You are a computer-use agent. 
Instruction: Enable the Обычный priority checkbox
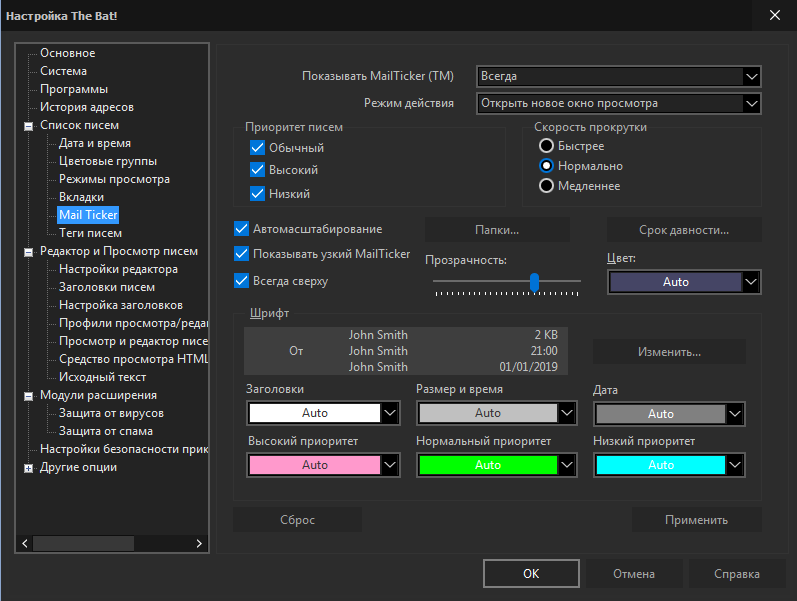click(257, 147)
